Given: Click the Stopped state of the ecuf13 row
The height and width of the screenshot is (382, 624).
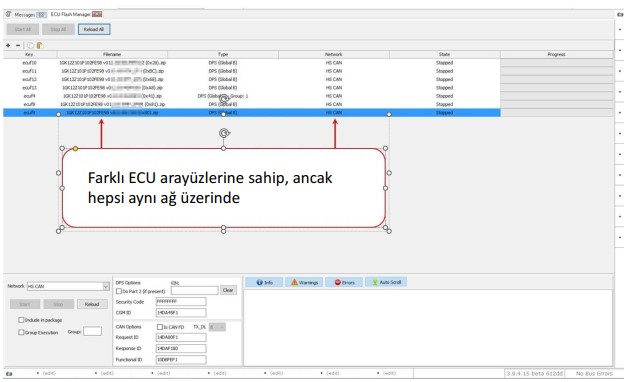Looking at the screenshot, I should (445, 88).
